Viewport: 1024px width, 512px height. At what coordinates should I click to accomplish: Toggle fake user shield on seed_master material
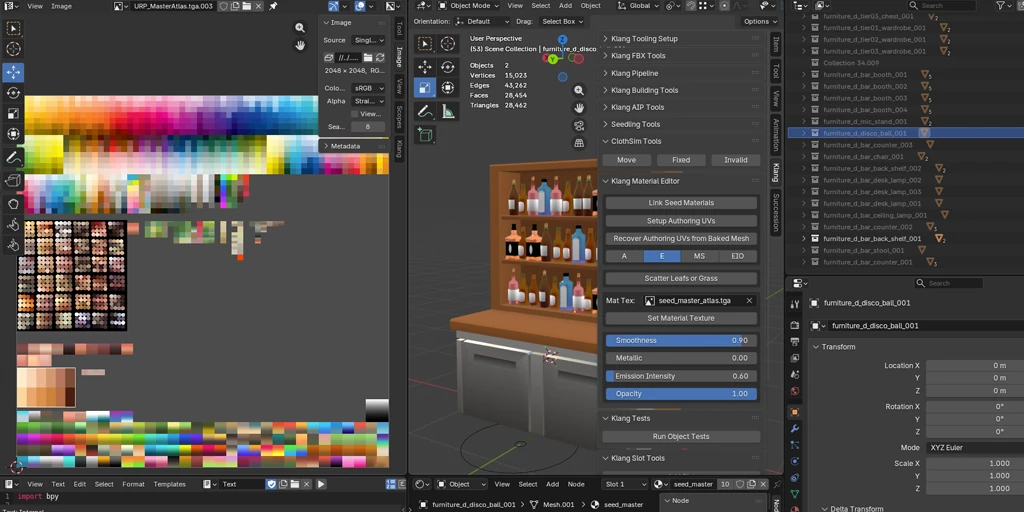coord(739,484)
